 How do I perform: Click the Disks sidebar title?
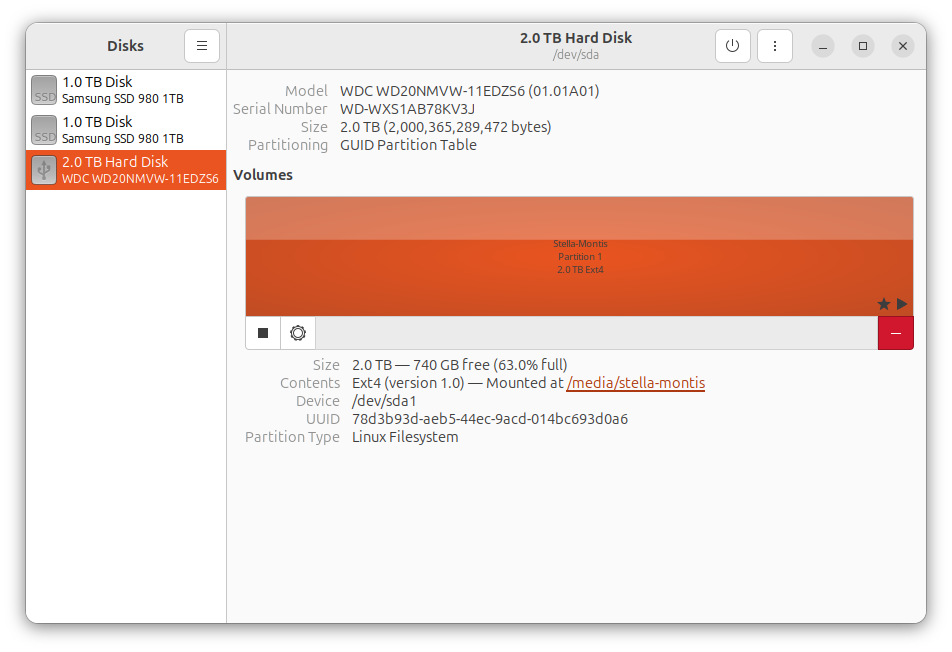[126, 46]
